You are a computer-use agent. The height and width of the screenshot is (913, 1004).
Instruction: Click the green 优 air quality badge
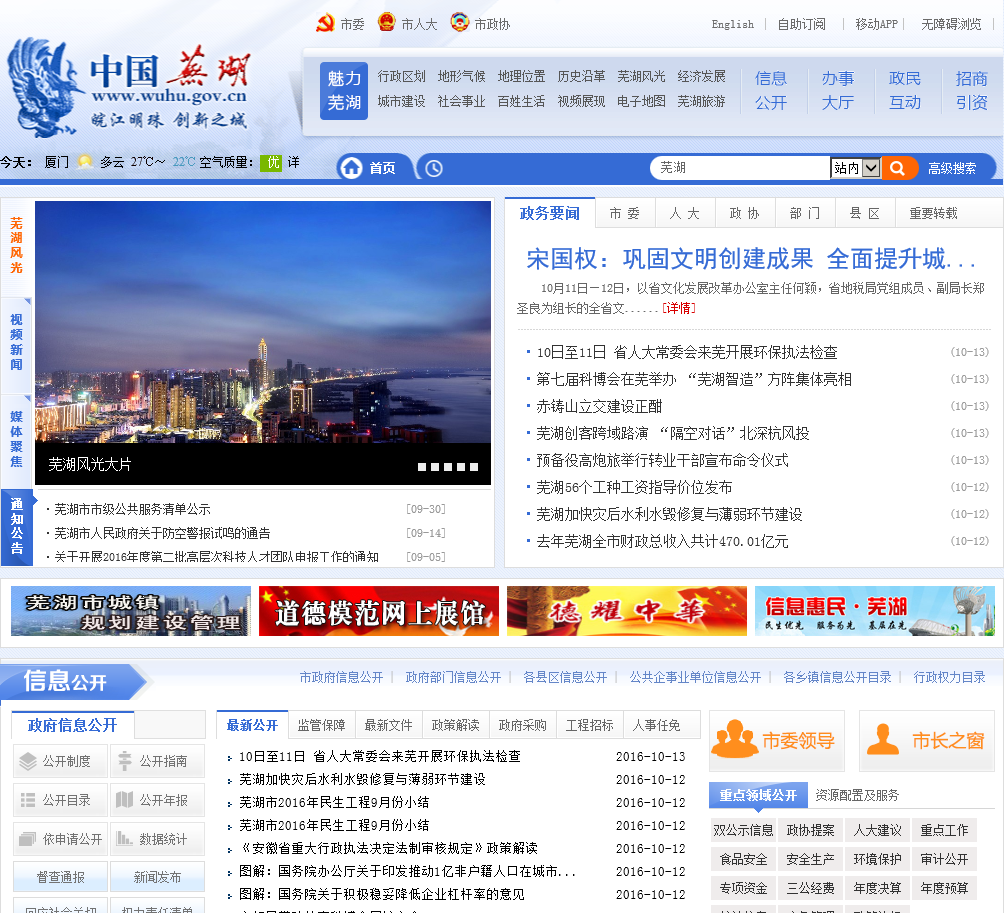click(271, 163)
